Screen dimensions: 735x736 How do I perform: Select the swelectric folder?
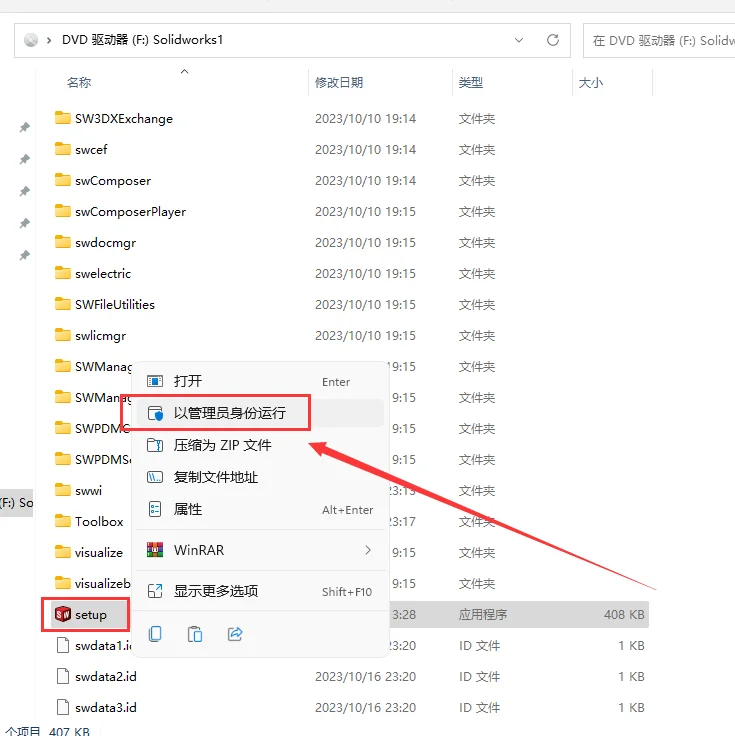[x=102, y=274]
